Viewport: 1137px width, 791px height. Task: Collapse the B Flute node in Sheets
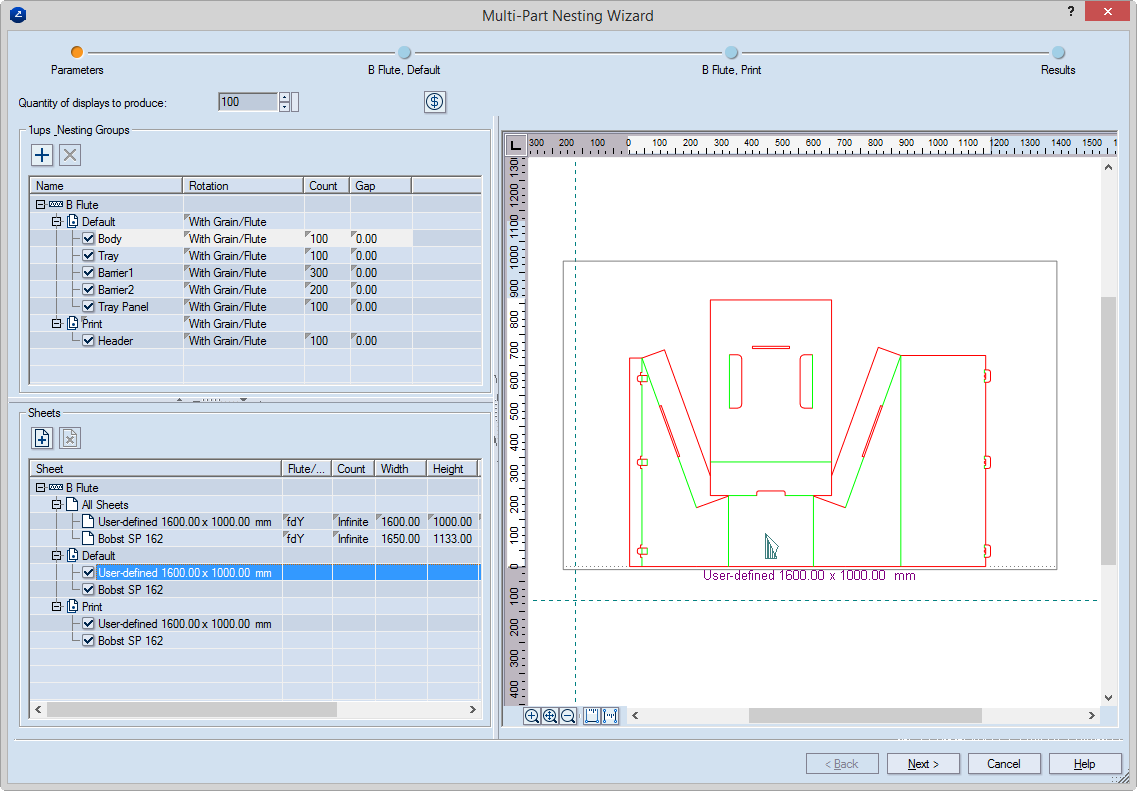tap(40, 488)
